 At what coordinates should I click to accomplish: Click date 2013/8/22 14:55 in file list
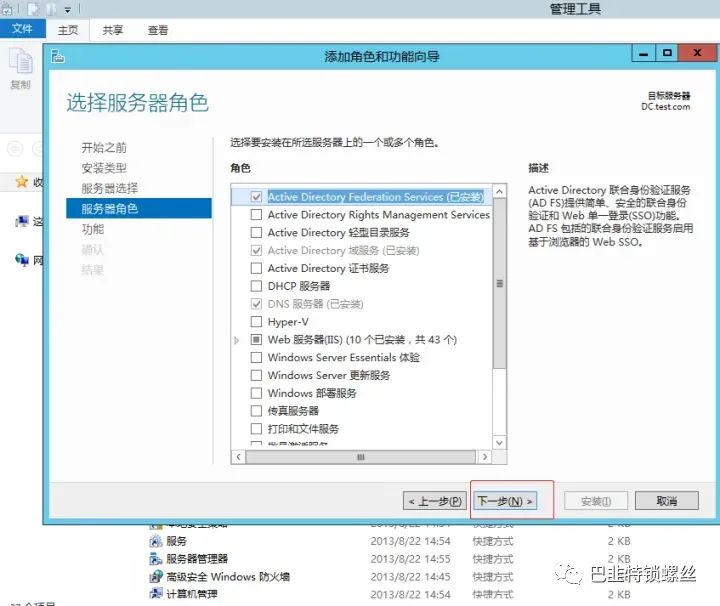pos(411,559)
